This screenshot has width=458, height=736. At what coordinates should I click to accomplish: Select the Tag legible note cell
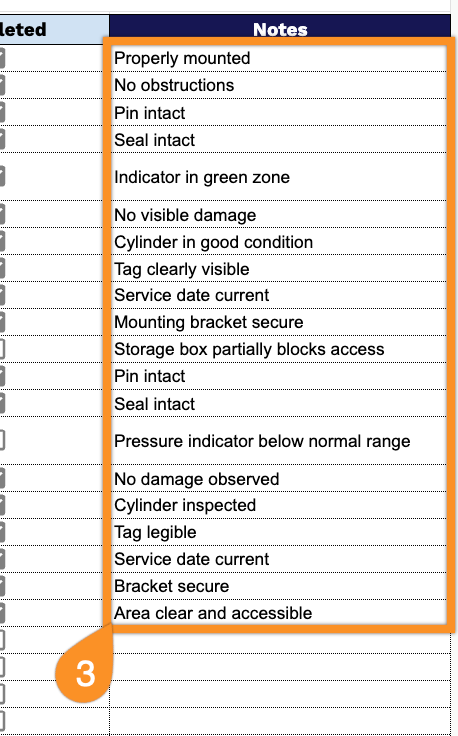(280, 532)
